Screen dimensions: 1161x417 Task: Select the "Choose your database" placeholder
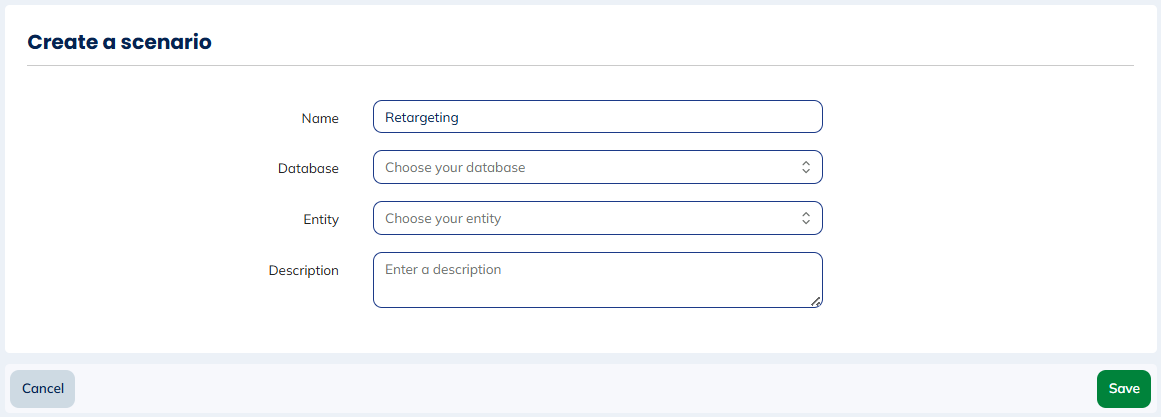click(455, 168)
